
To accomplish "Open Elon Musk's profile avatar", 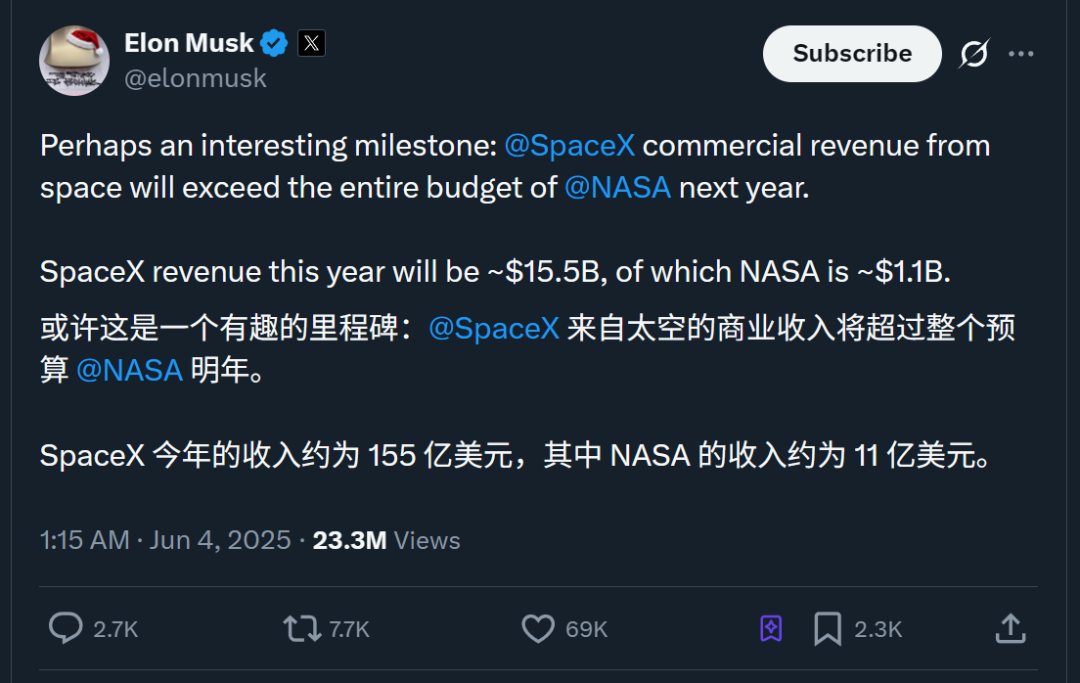I will tap(74, 60).
